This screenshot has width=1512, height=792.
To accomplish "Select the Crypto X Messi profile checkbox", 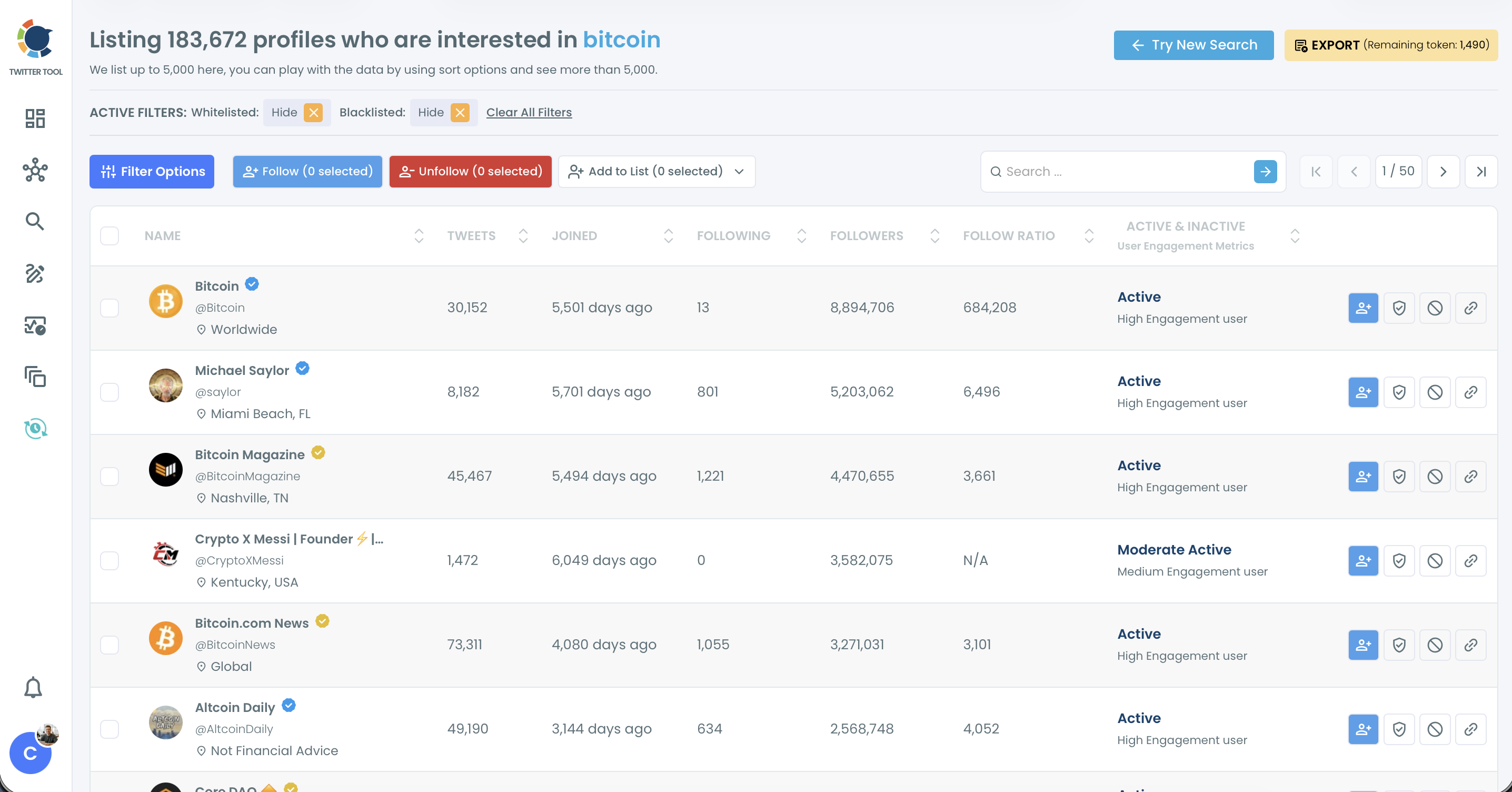I will click(x=109, y=561).
